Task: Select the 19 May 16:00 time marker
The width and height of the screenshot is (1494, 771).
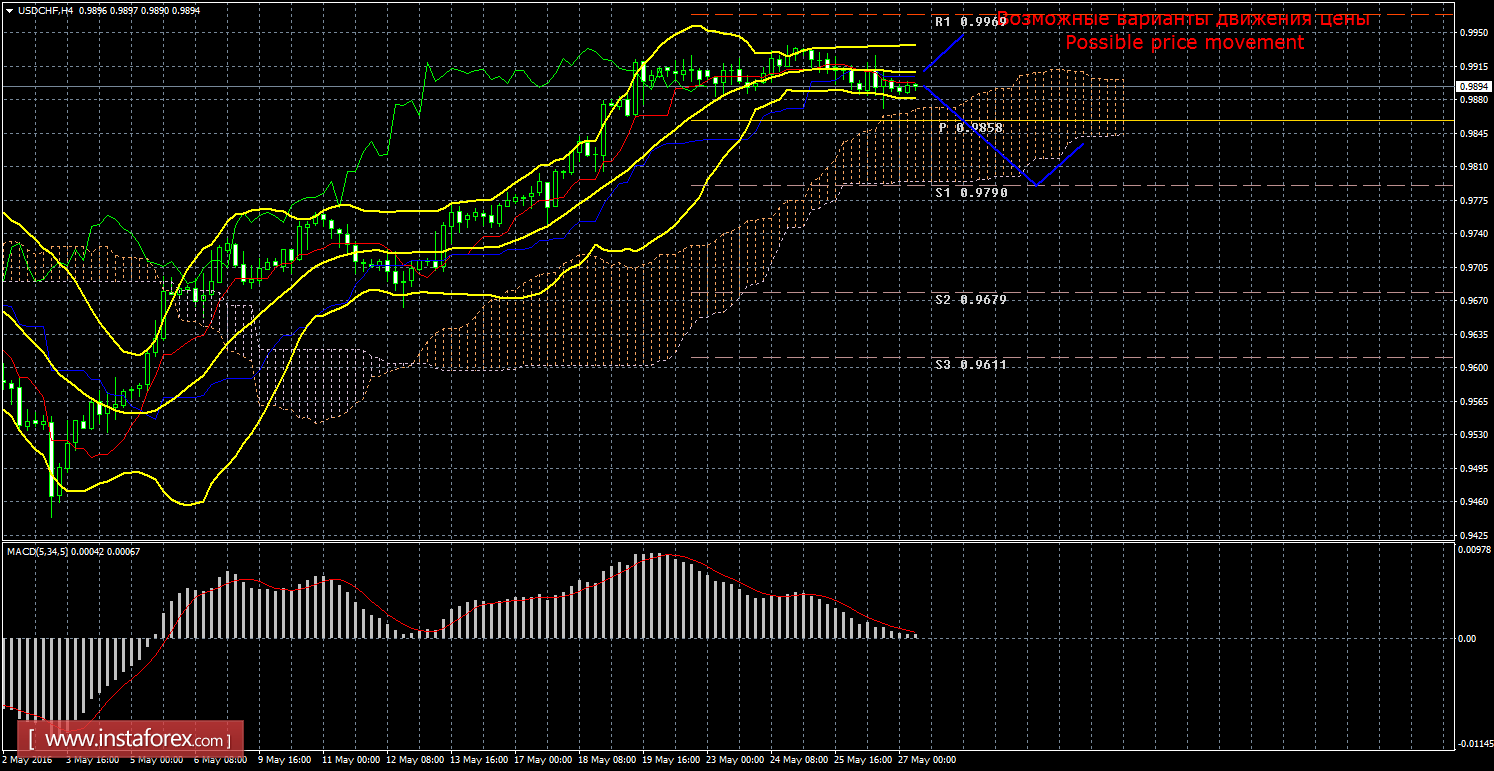Action: tap(671, 759)
